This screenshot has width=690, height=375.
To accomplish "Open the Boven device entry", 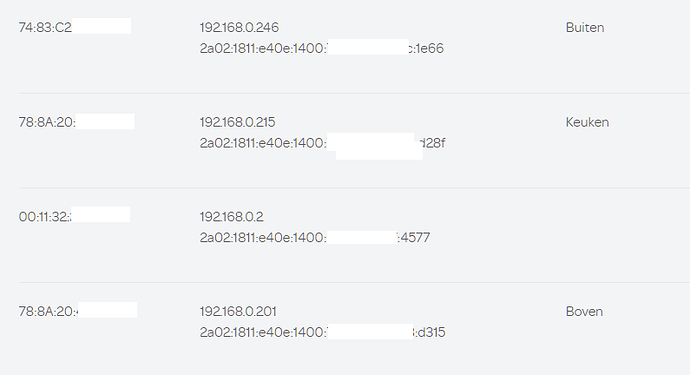I will coord(584,311).
